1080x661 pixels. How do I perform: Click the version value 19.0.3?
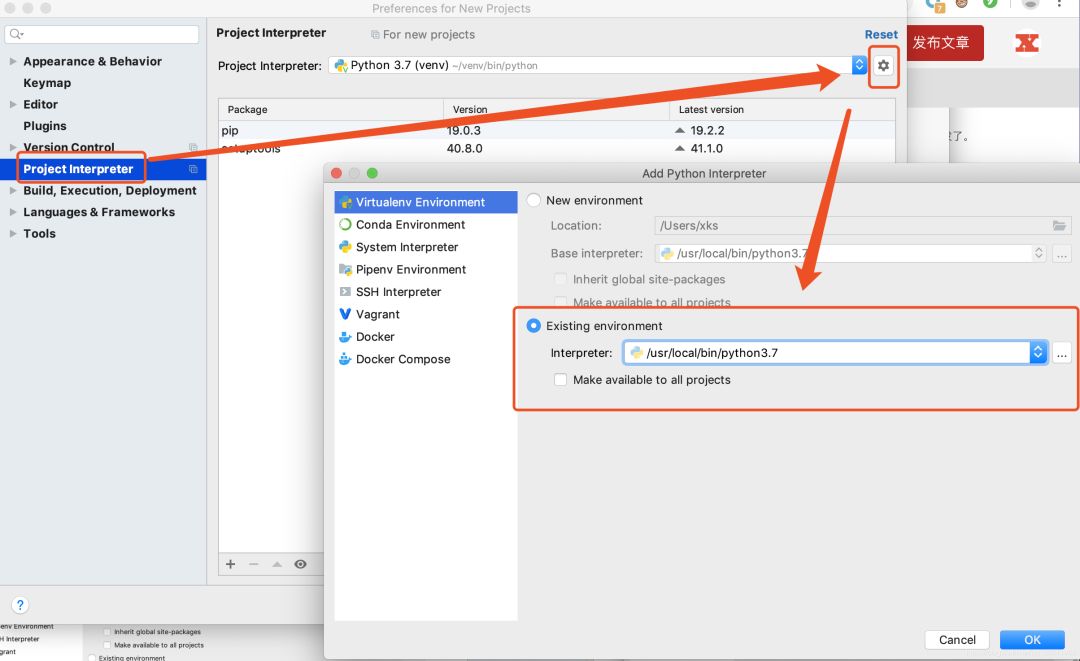pyautogui.click(x=464, y=131)
